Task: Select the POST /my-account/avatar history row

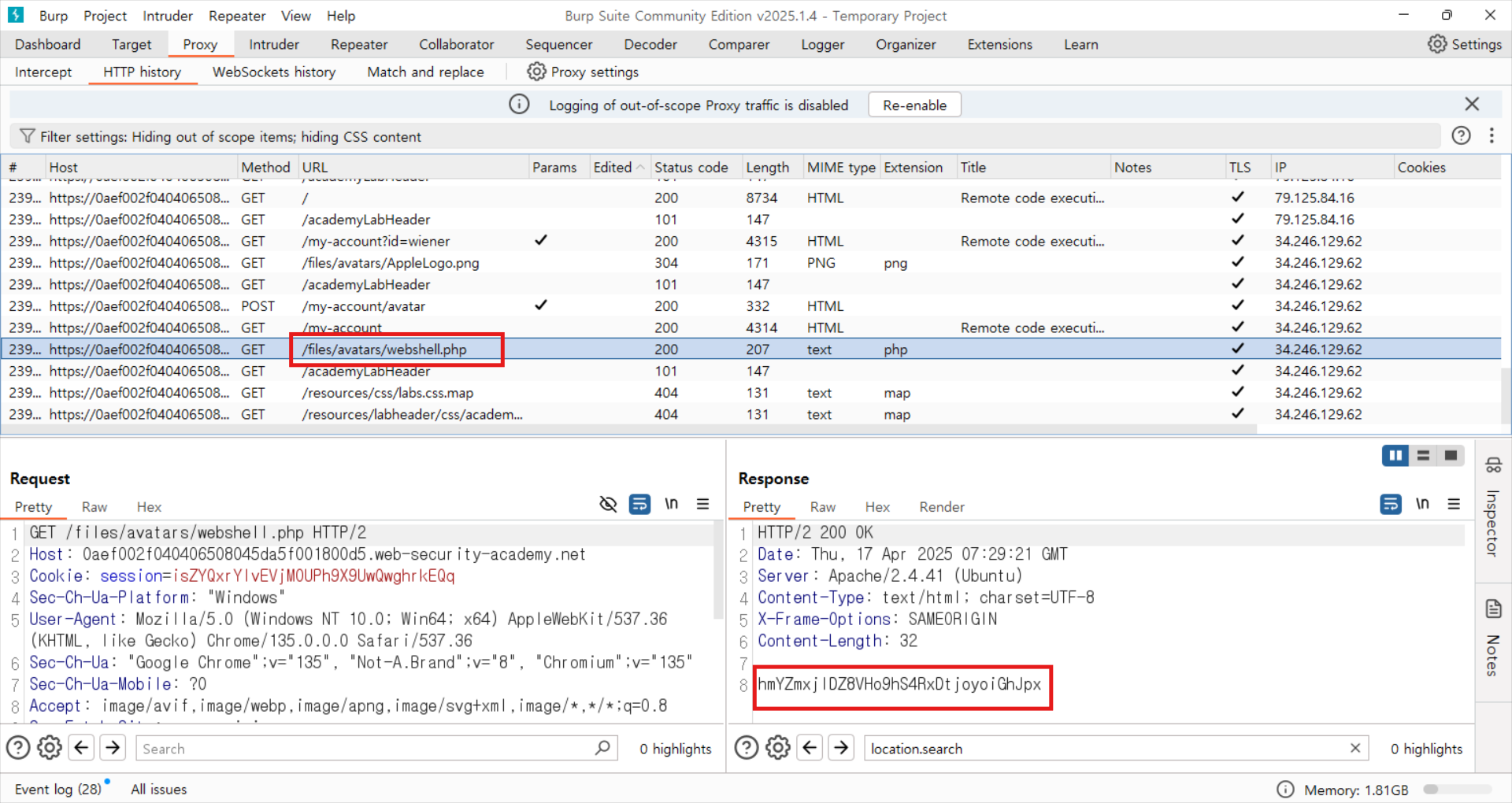Action: [751, 305]
